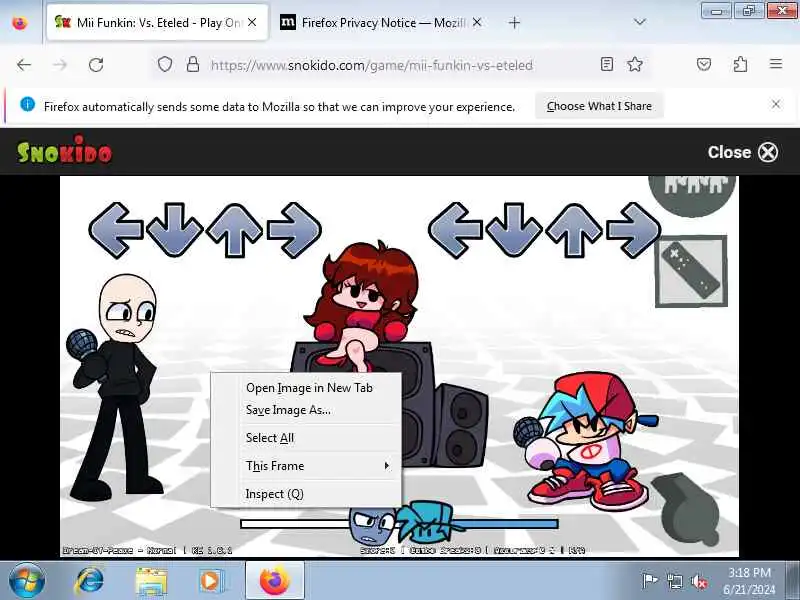Click player's right arrow receptor
The height and width of the screenshot is (600, 800).
click(633, 231)
